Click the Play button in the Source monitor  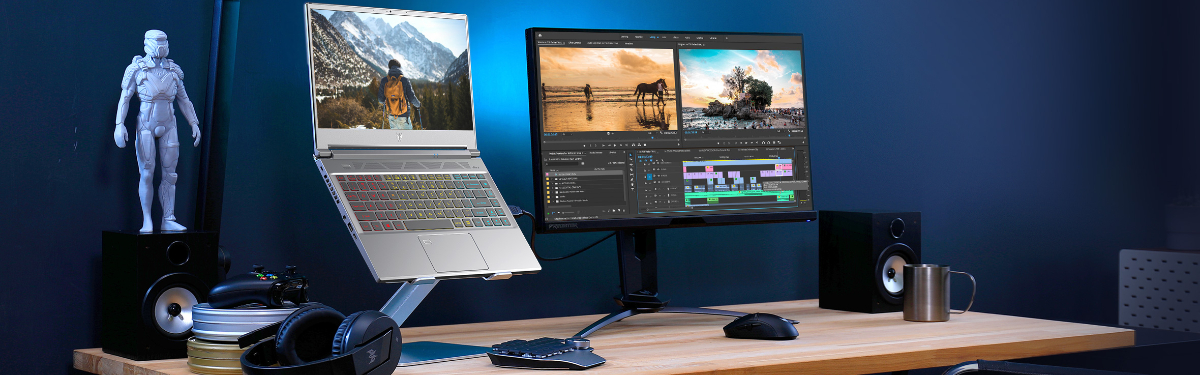(x=615, y=145)
